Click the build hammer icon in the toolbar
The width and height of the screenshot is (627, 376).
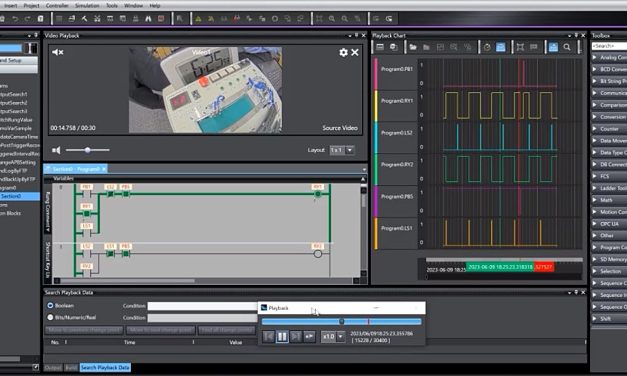pos(84,18)
